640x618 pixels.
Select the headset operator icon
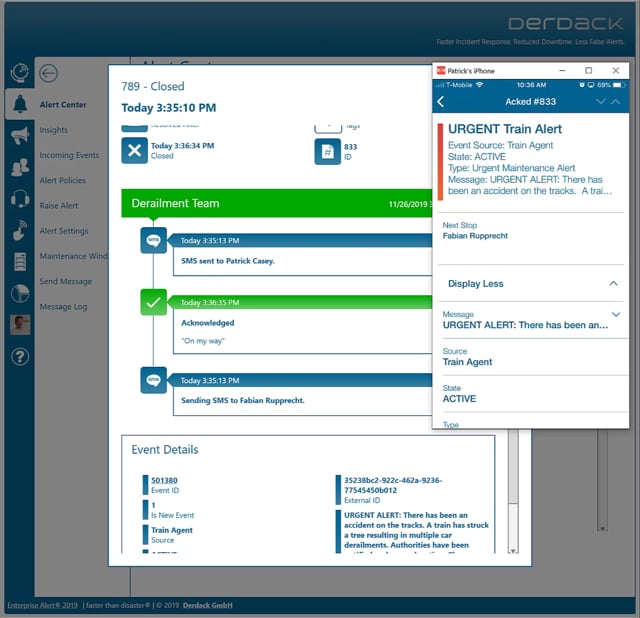(x=20, y=198)
